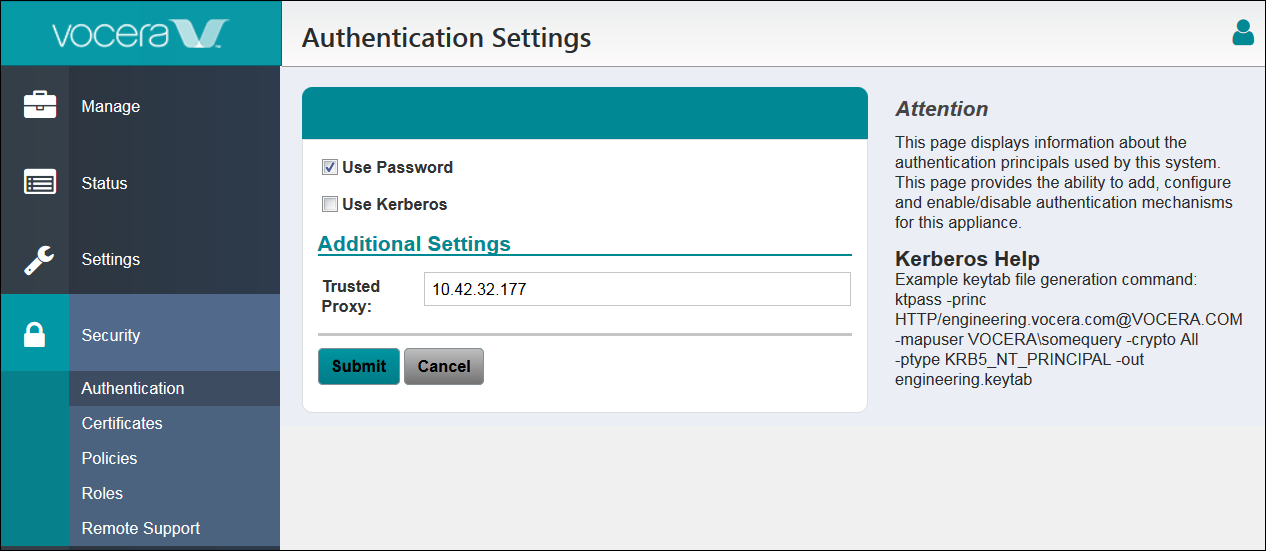This screenshot has height=551, width=1266.
Task: Expand the Status menu section
Action: coord(104,183)
